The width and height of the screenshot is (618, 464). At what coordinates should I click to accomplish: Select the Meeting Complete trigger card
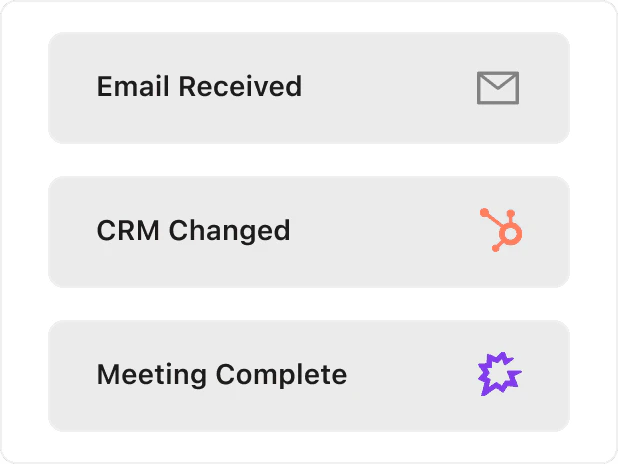click(308, 375)
